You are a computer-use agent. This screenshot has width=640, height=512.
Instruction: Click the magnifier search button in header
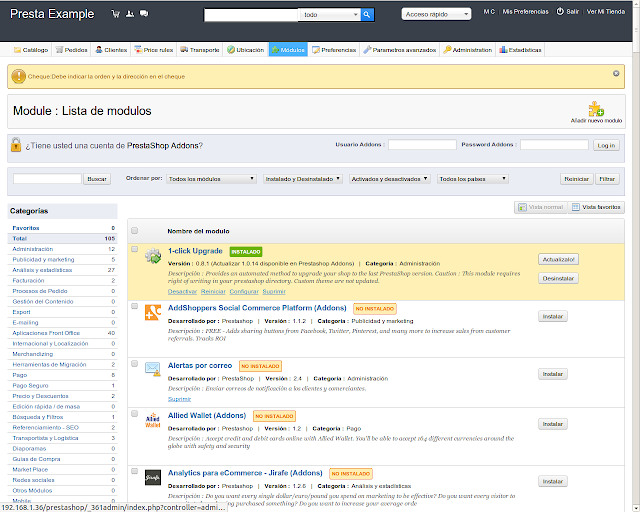pos(367,15)
